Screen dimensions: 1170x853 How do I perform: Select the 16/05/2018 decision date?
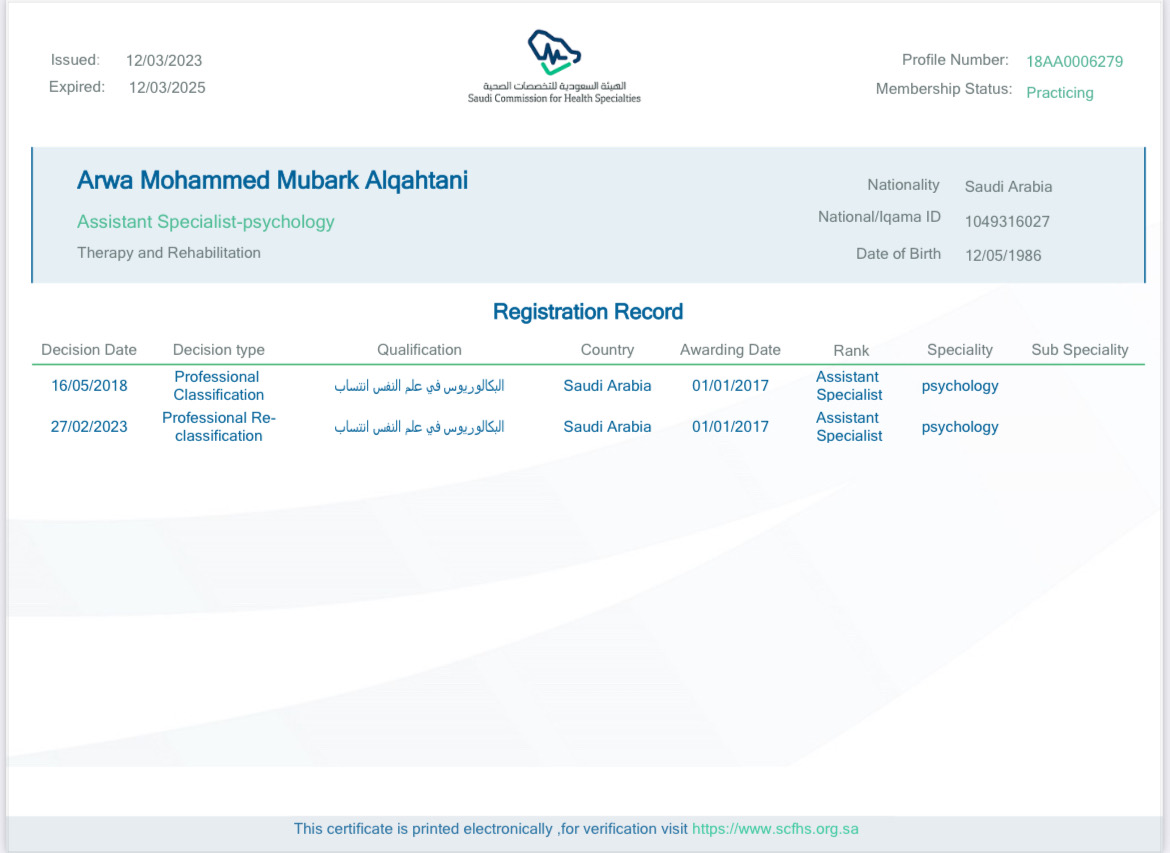89,386
